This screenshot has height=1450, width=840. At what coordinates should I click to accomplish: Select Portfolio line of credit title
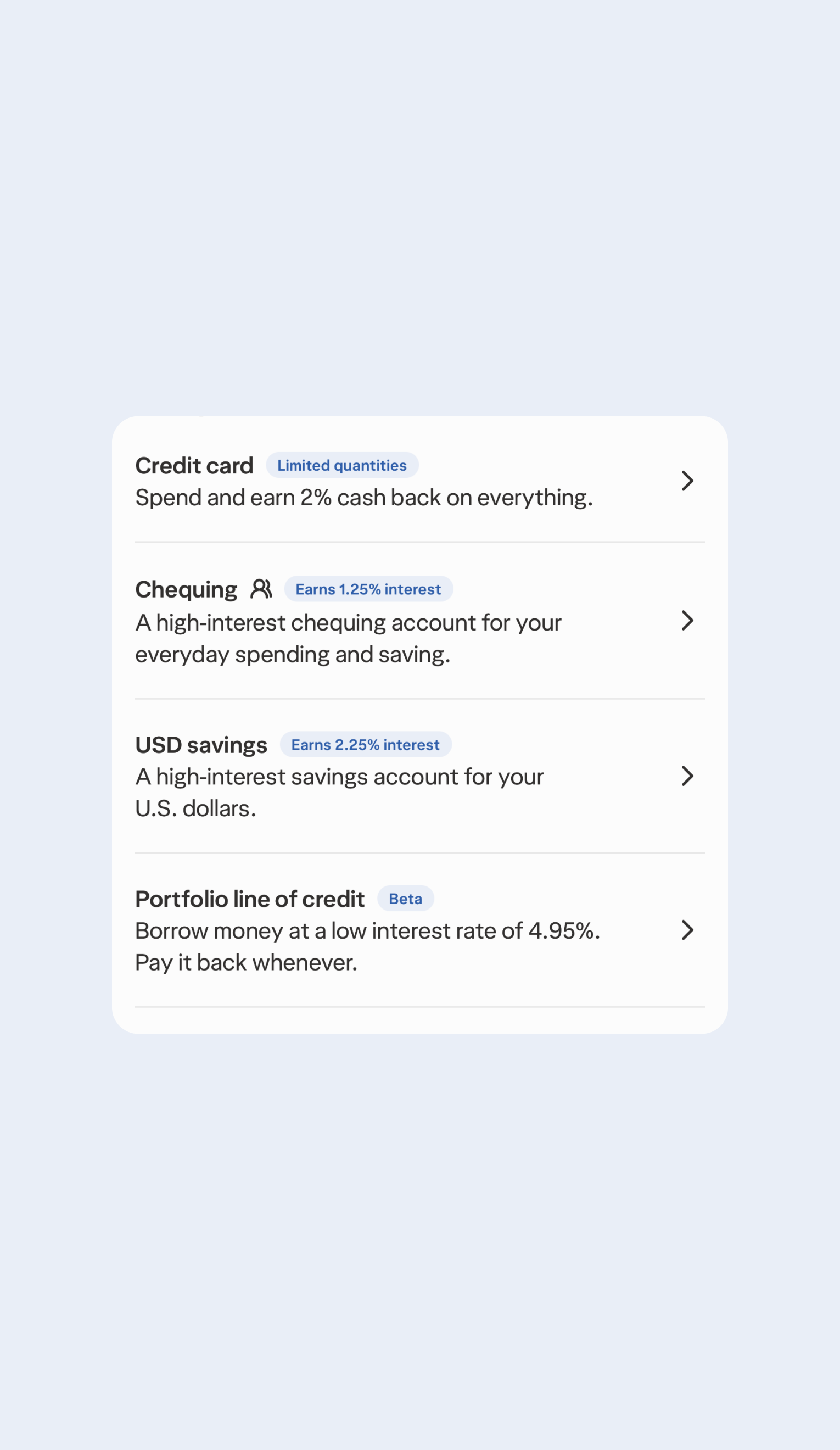tap(250, 899)
